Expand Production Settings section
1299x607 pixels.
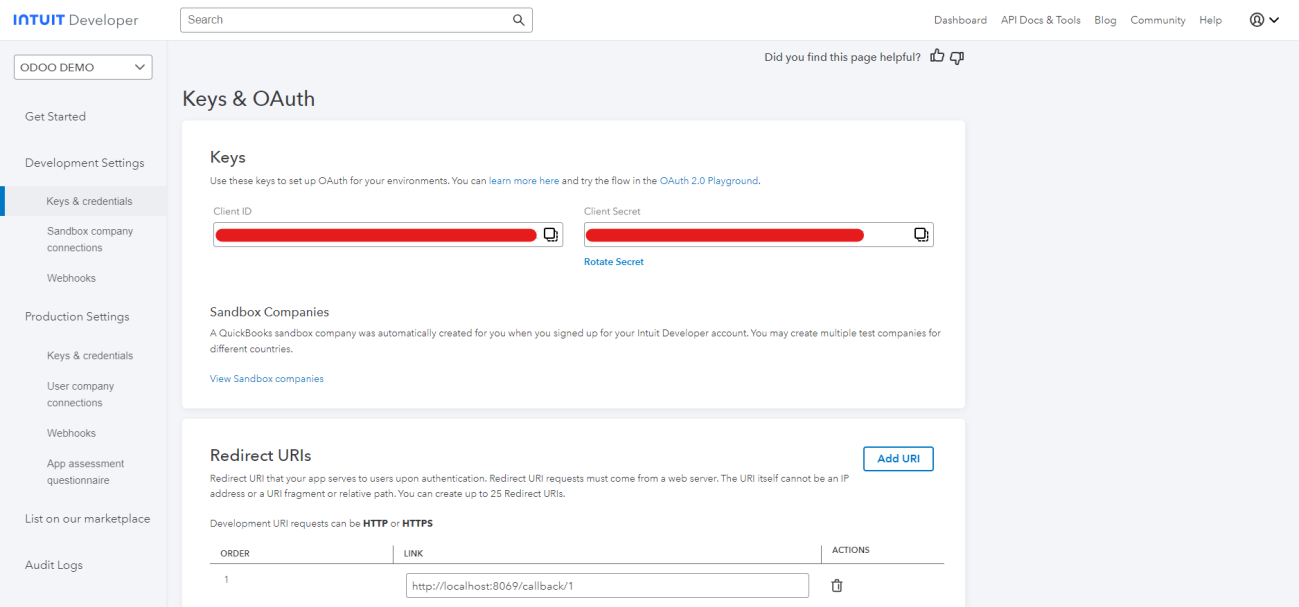click(x=77, y=317)
